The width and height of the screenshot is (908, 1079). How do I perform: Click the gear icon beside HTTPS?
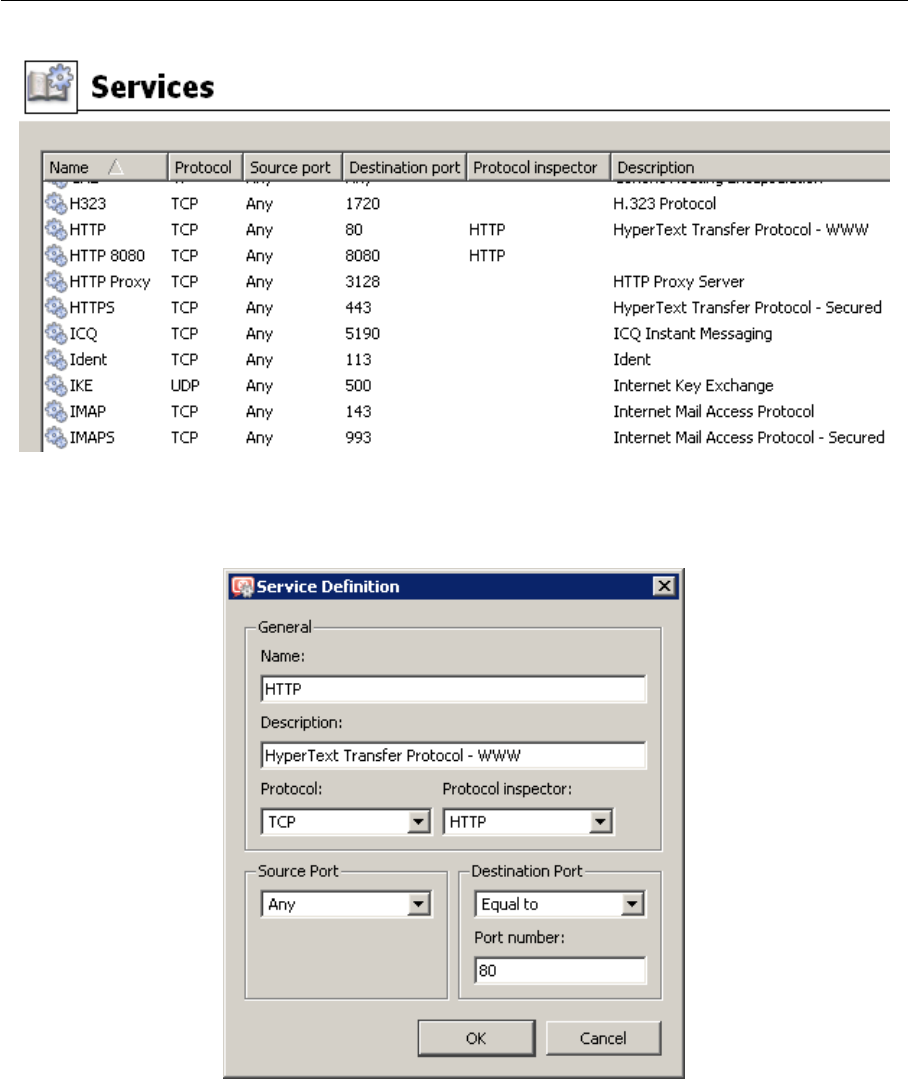pos(56,307)
